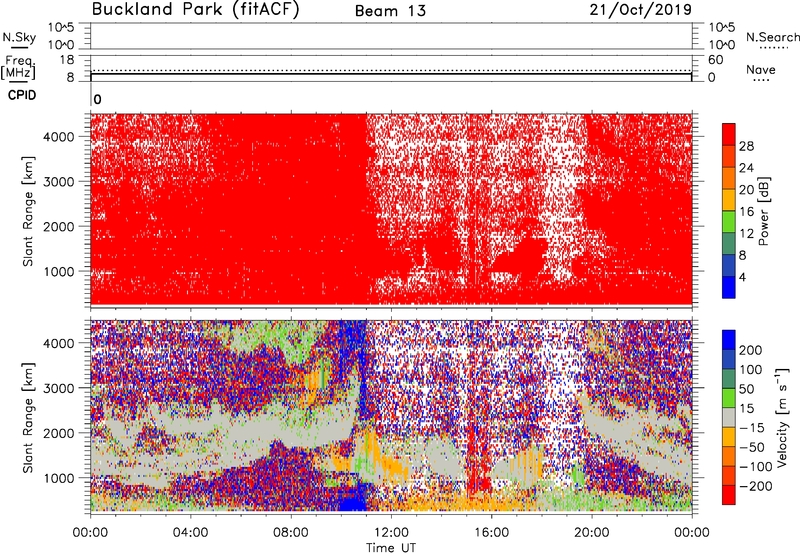Click the '4' power colorbar tick label
This screenshot has width=800, height=554.
click(743, 277)
